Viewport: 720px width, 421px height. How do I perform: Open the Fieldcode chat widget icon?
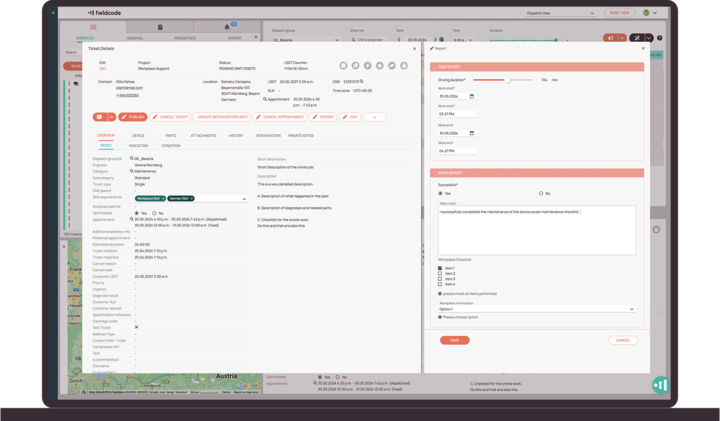(x=660, y=384)
